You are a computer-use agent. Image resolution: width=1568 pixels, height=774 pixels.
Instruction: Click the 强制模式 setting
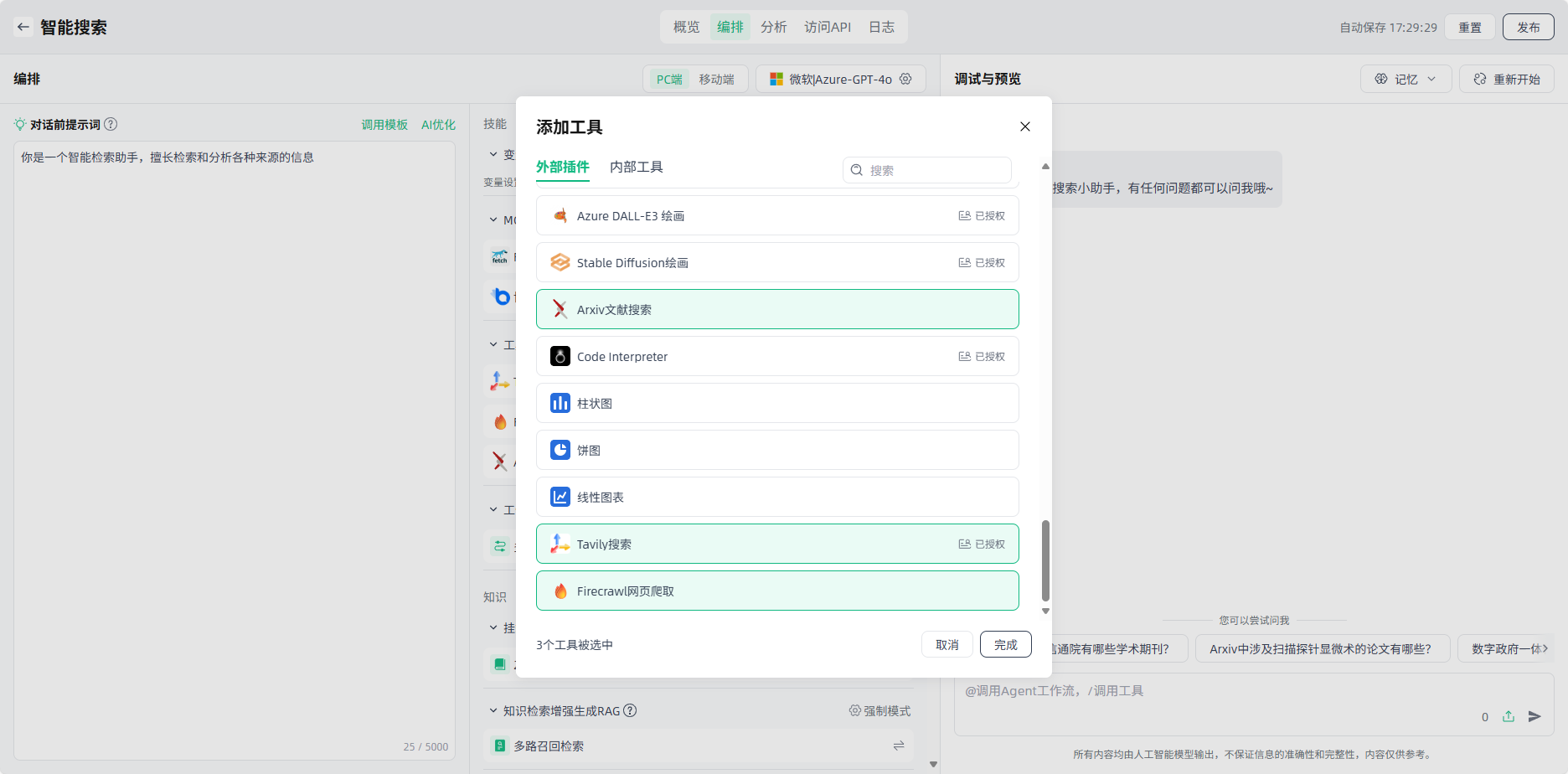[x=879, y=710]
